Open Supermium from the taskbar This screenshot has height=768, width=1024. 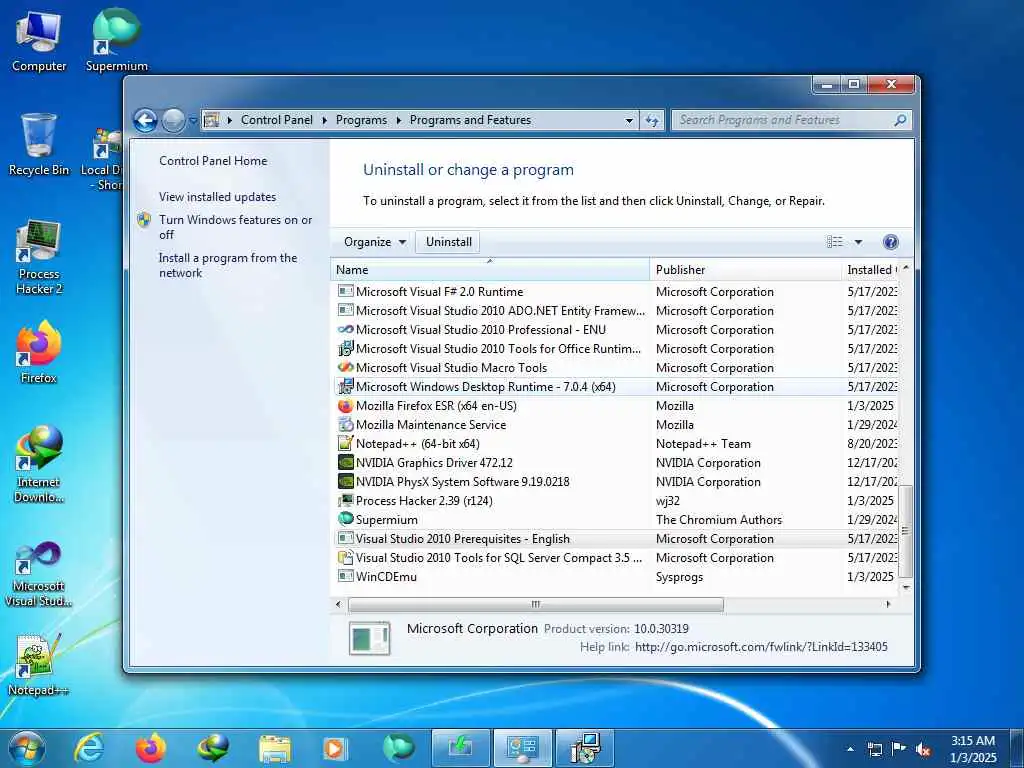point(398,748)
